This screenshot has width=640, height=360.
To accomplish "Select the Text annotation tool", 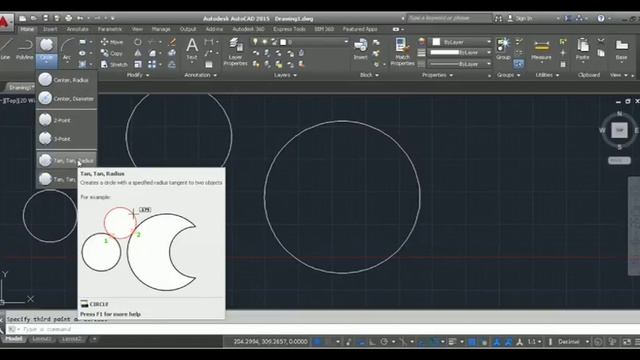I will click(192, 49).
